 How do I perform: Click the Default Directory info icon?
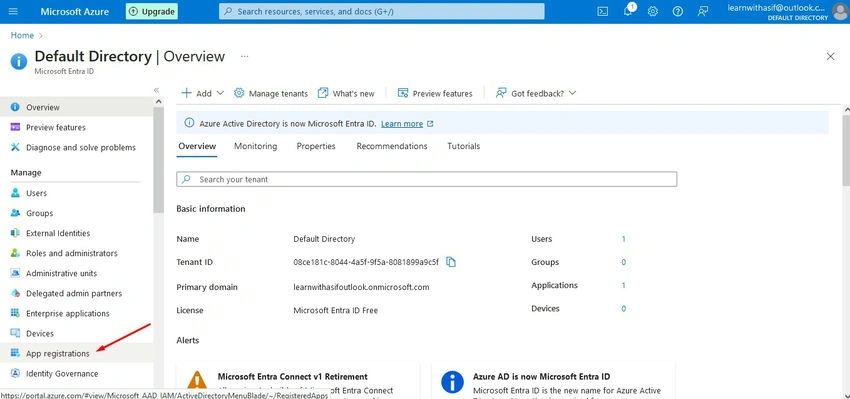point(18,62)
